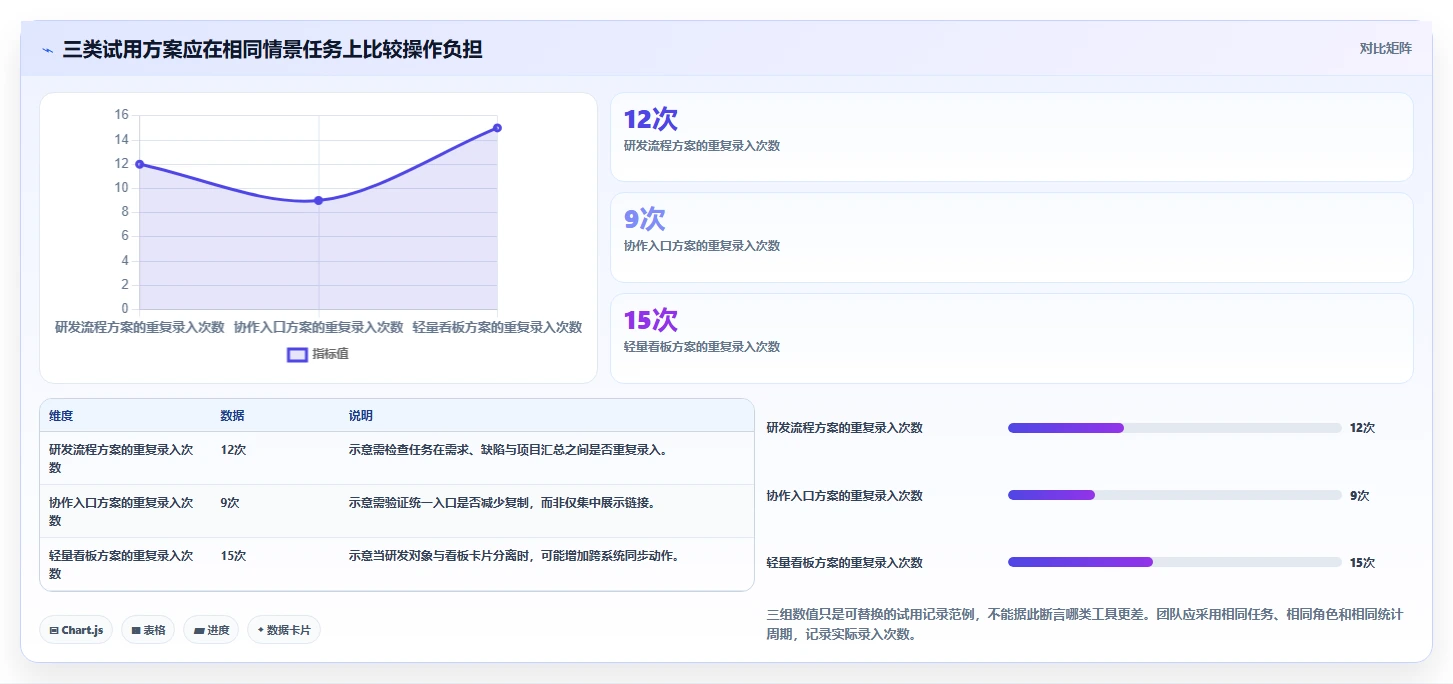Image resolution: width=1453 pixels, height=684 pixels.
Task: Click x-axis label 研发流程方案的重复录入次数 on chart
Action: click(140, 327)
